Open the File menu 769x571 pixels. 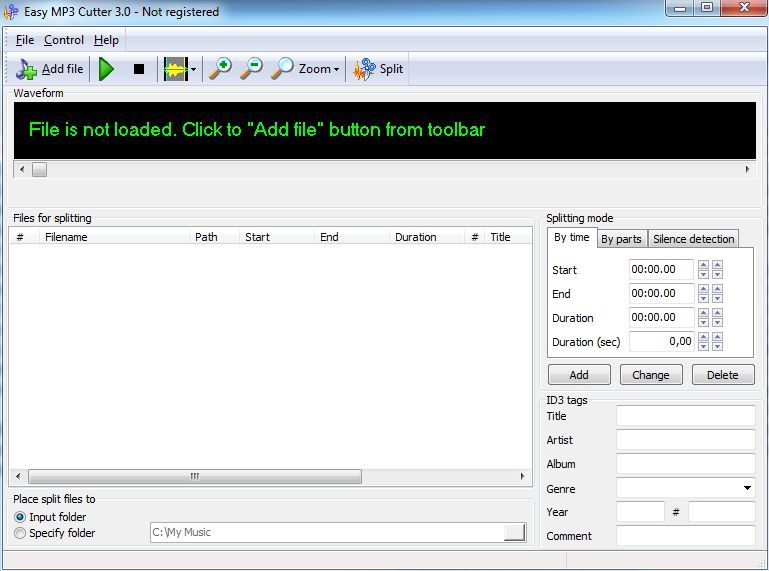tap(25, 40)
